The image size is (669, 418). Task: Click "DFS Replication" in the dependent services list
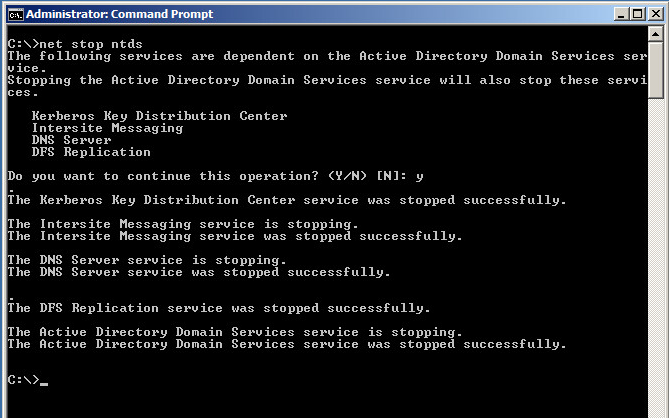coord(91,152)
